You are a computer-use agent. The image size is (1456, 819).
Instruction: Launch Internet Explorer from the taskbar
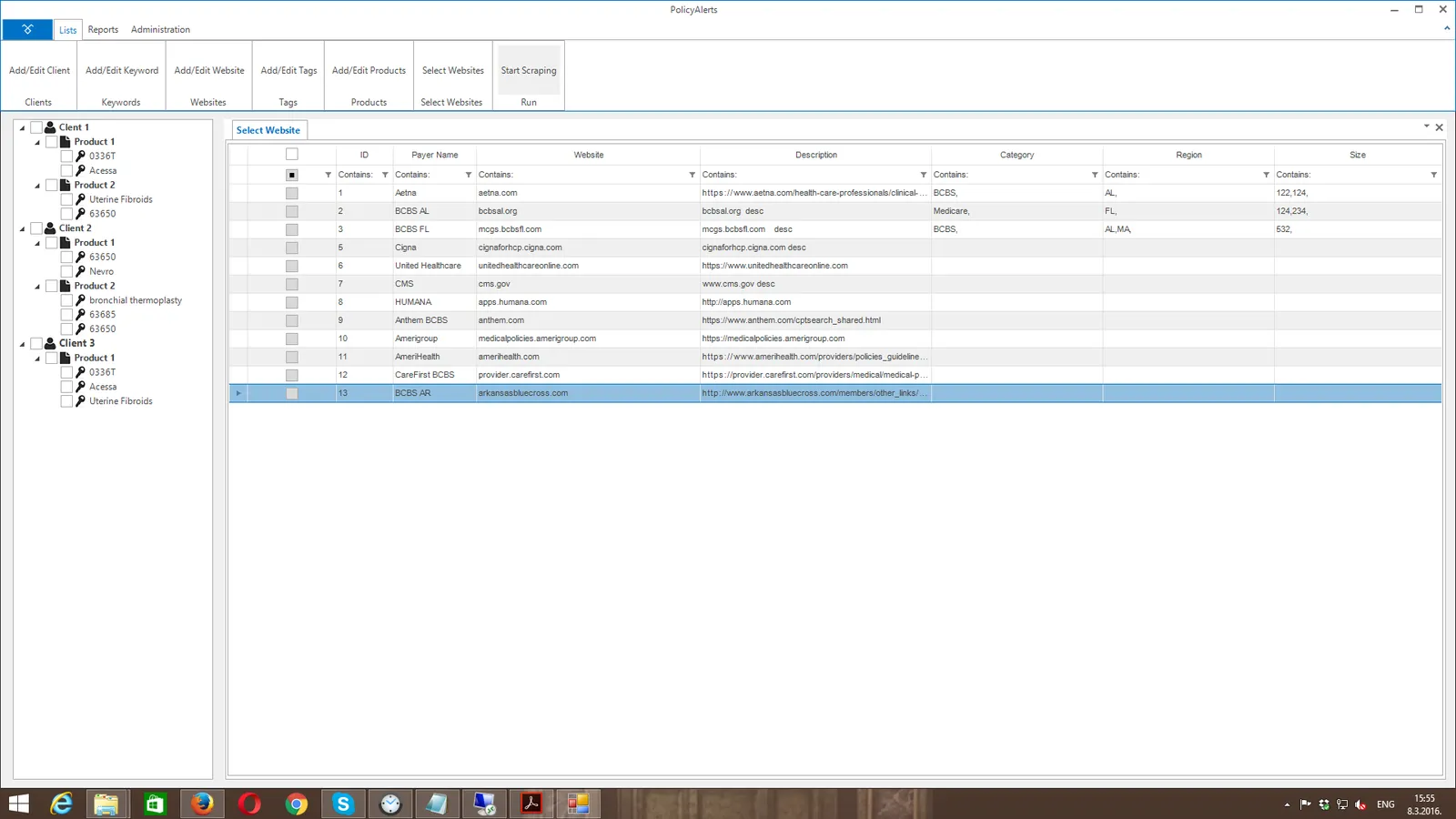tap(61, 804)
